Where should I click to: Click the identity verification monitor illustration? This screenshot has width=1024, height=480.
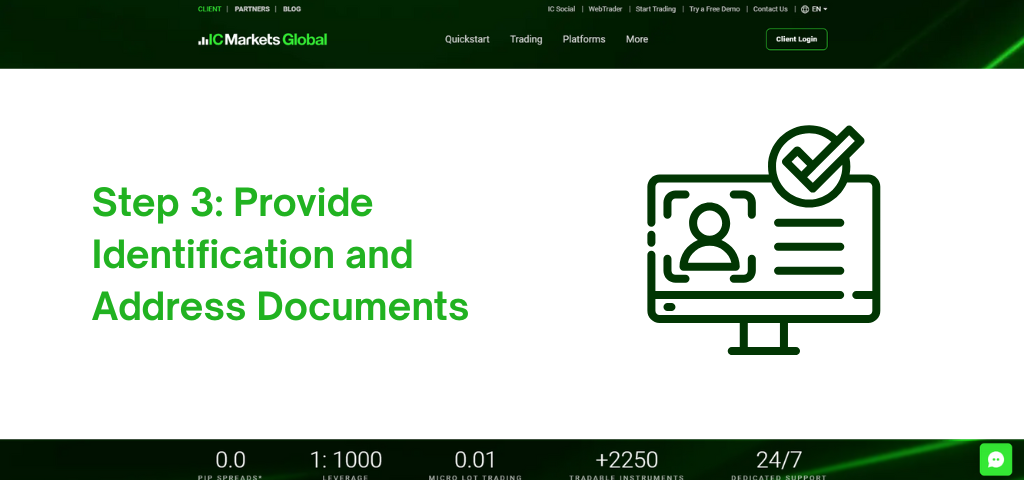[763, 240]
